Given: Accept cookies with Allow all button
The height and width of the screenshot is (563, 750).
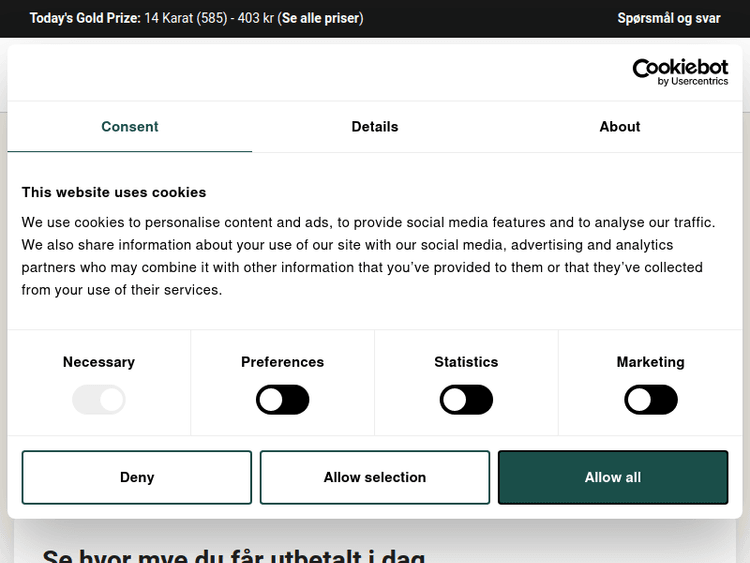Looking at the screenshot, I should pyautogui.click(x=612, y=477).
